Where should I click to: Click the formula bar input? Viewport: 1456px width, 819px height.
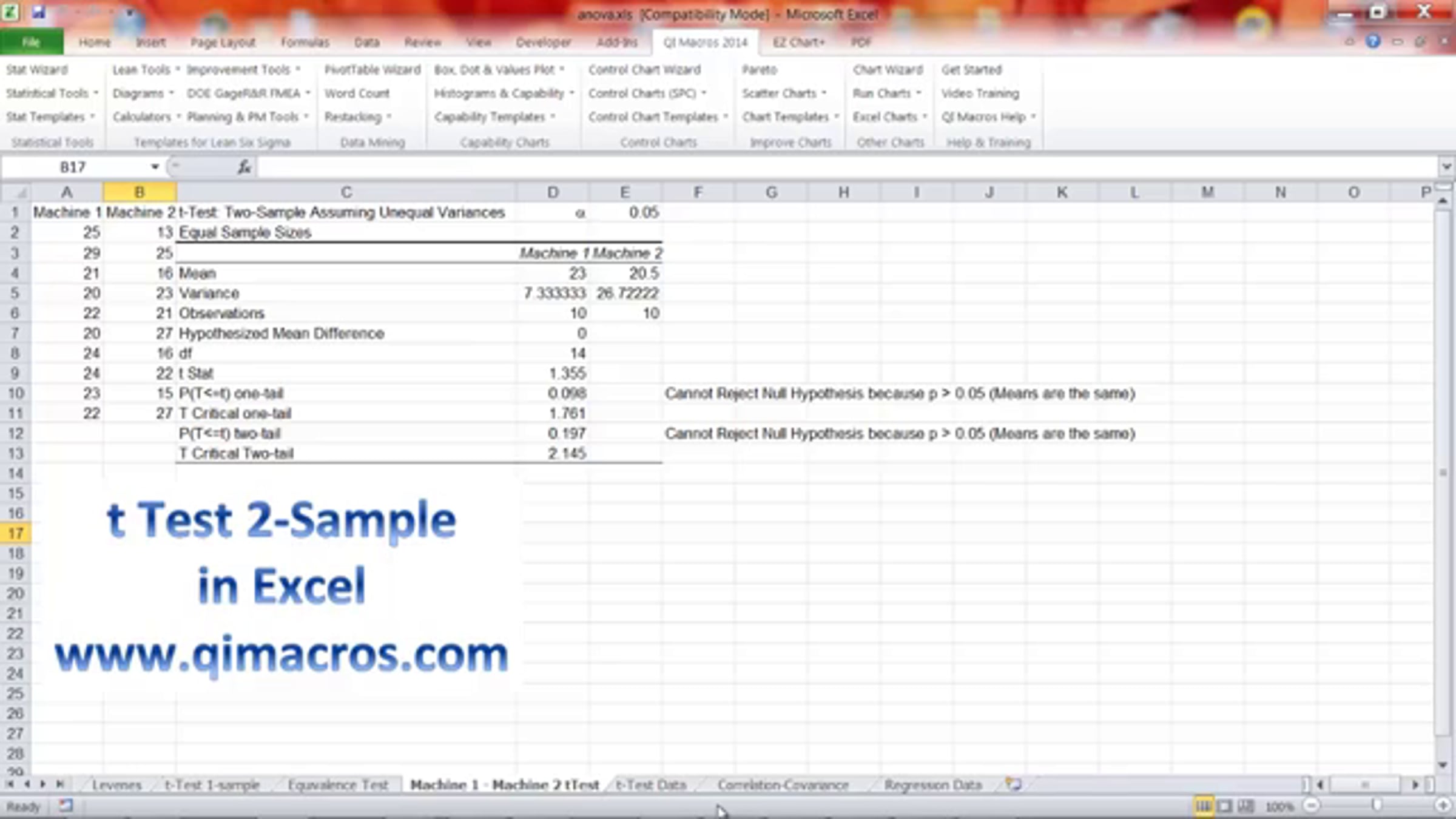pyautogui.click(x=848, y=167)
